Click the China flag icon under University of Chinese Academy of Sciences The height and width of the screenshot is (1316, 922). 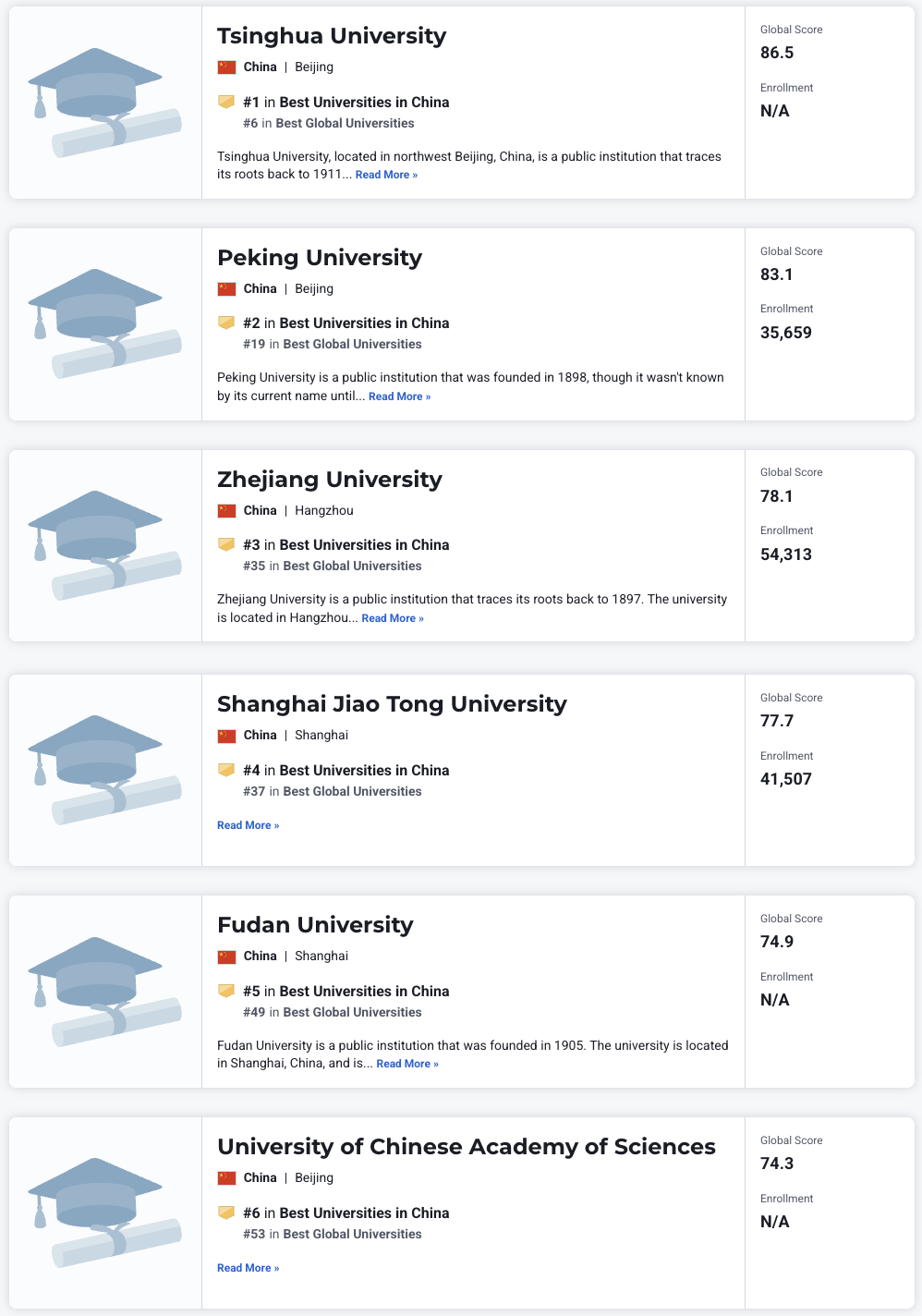click(x=226, y=1178)
